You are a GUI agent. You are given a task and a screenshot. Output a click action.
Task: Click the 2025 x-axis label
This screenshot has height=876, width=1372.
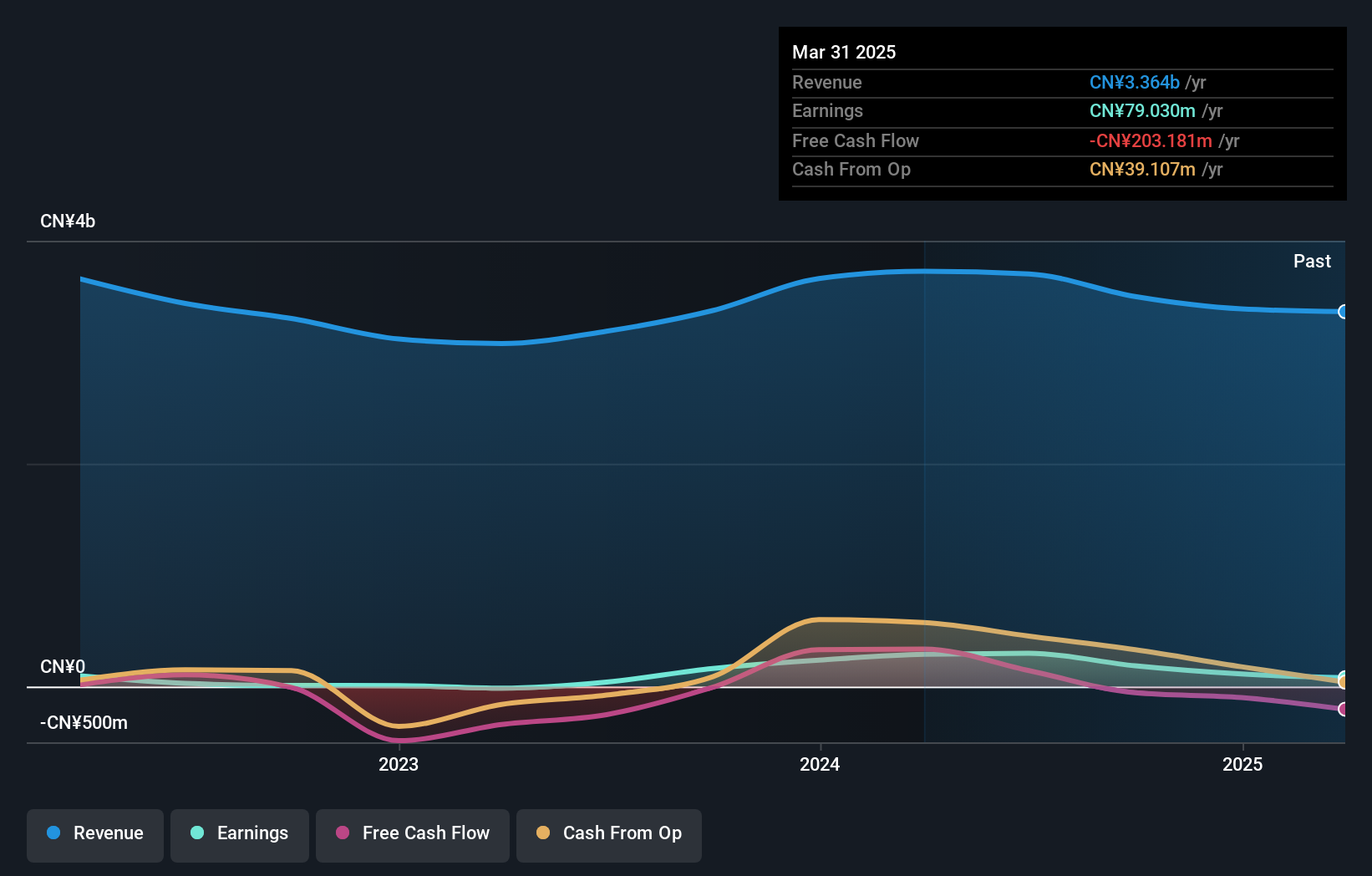tap(1242, 764)
